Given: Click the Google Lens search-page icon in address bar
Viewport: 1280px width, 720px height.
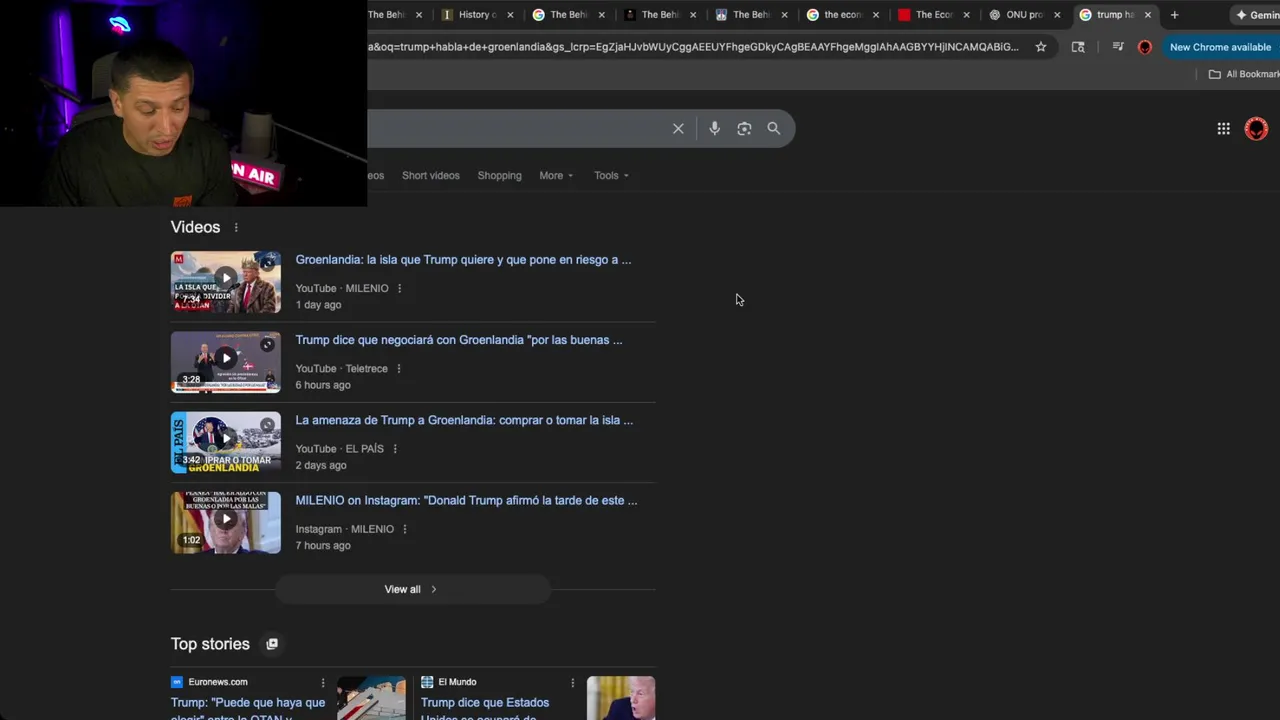Looking at the screenshot, I should (1078, 47).
